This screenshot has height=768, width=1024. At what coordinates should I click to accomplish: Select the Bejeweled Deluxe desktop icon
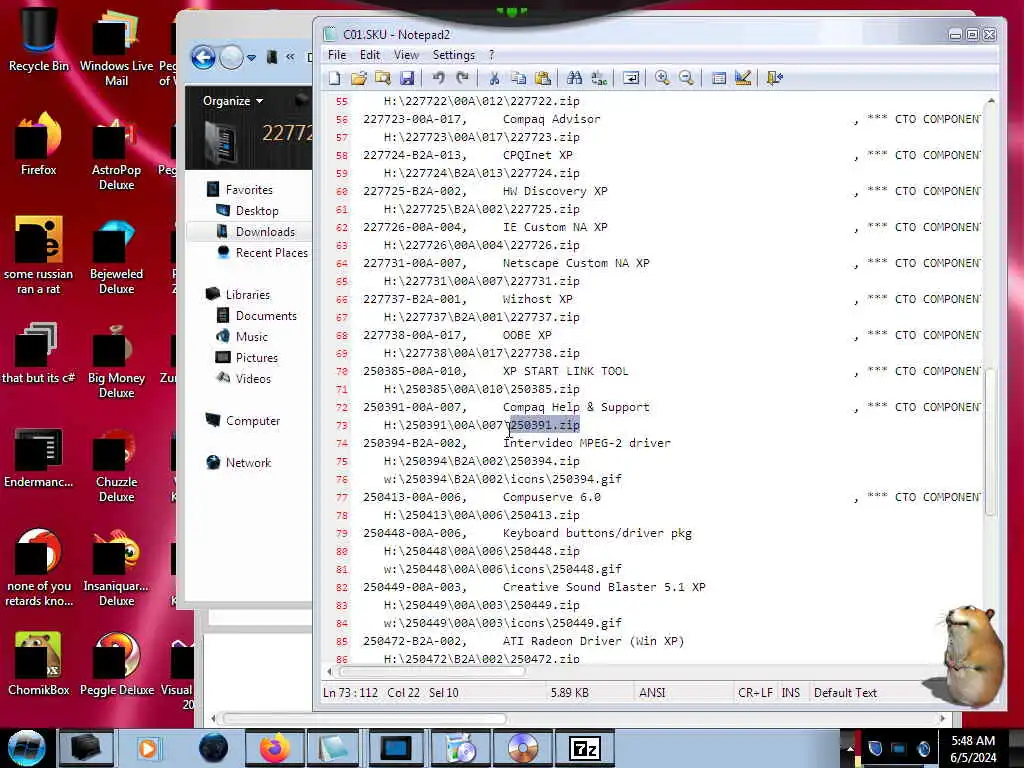(117, 258)
